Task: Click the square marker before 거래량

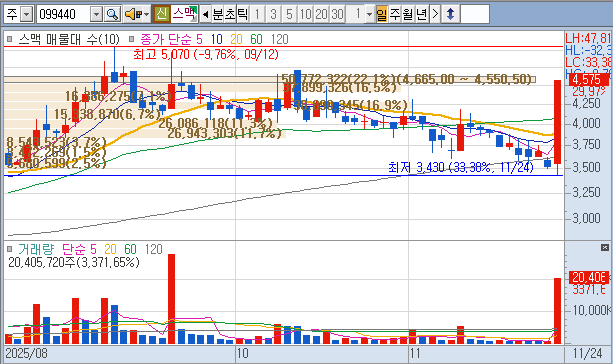Action: (10, 249)
